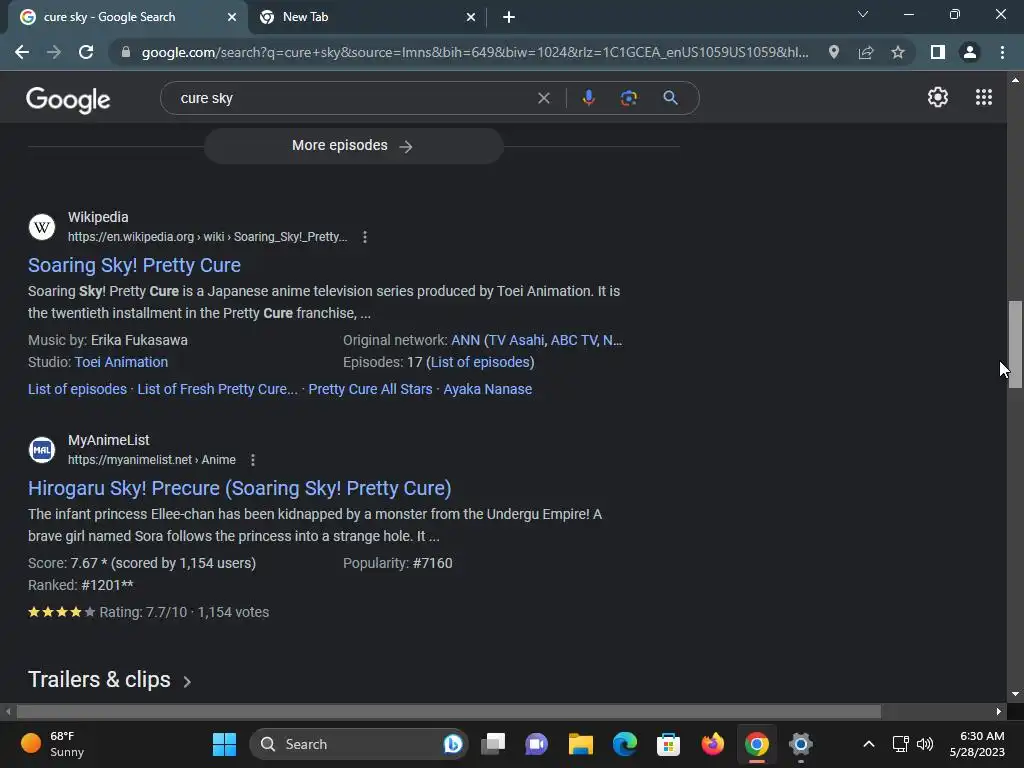The width and height of the screenshot is (1024, 768).
Task: Click the horizontal scrollbar thumb
Action: [x=449, y=711]
